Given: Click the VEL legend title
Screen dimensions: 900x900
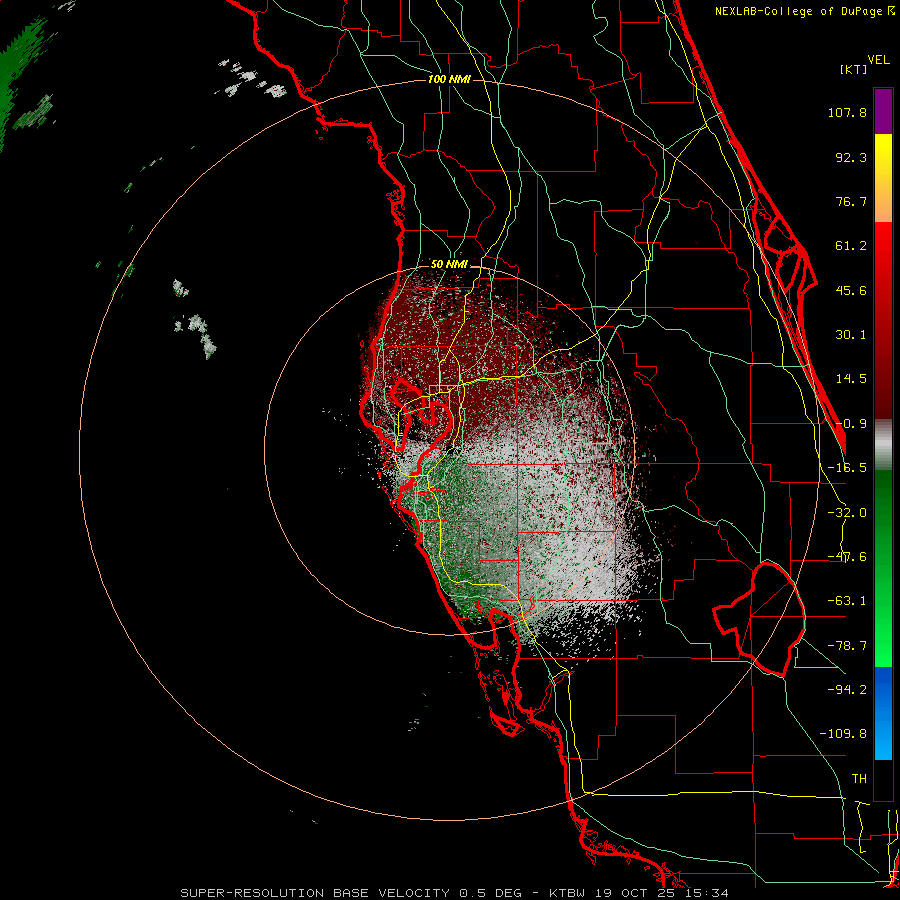Looking at the screenshot, I should [878, 60].
